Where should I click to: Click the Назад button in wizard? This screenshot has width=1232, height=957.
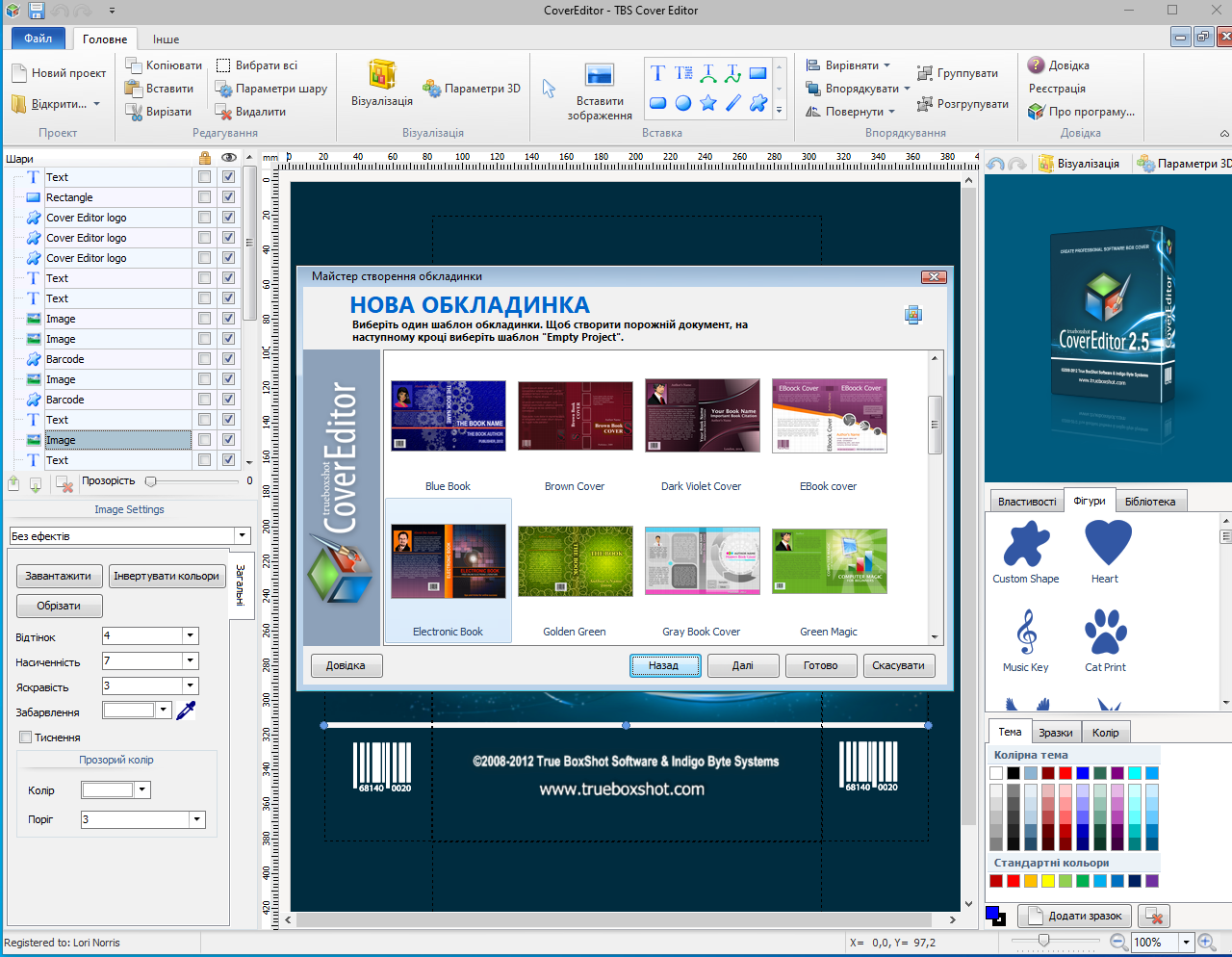click(x=663, y=665)
